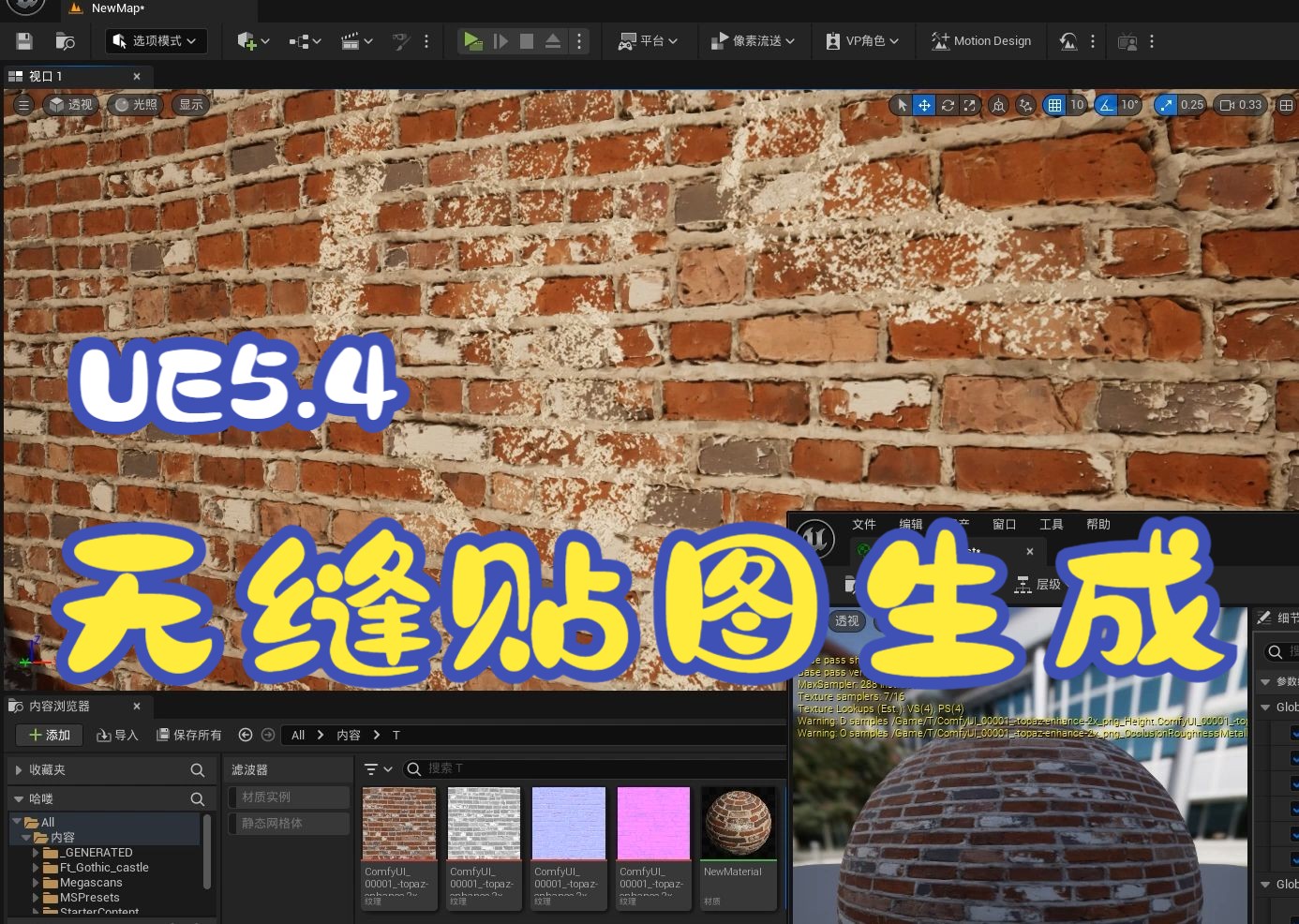This screenshot has width=1299, height=924.
Task: Go forward in content browser history
Action: (x=268, y=736)
